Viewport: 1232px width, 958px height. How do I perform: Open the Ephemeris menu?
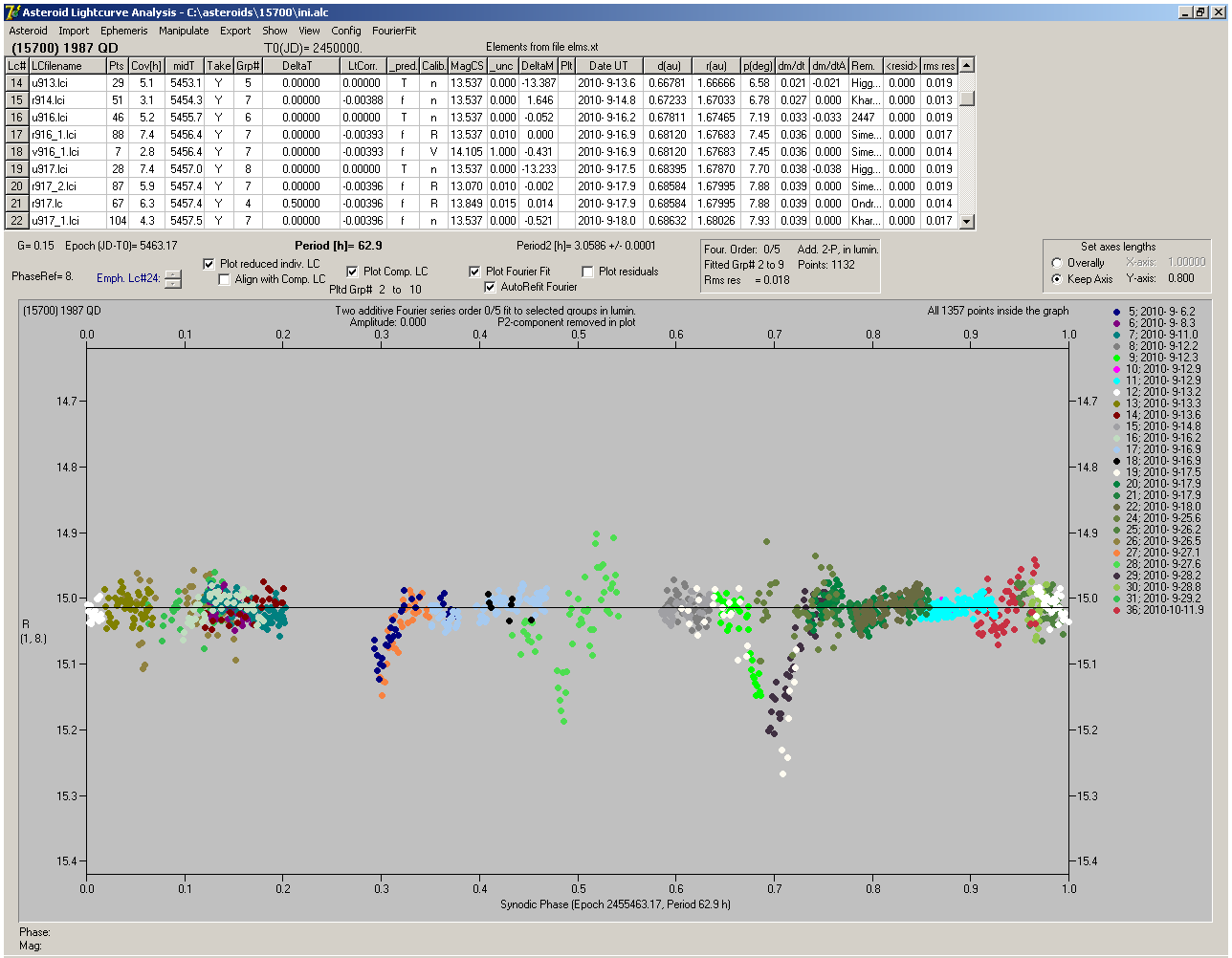pos(124,31)
